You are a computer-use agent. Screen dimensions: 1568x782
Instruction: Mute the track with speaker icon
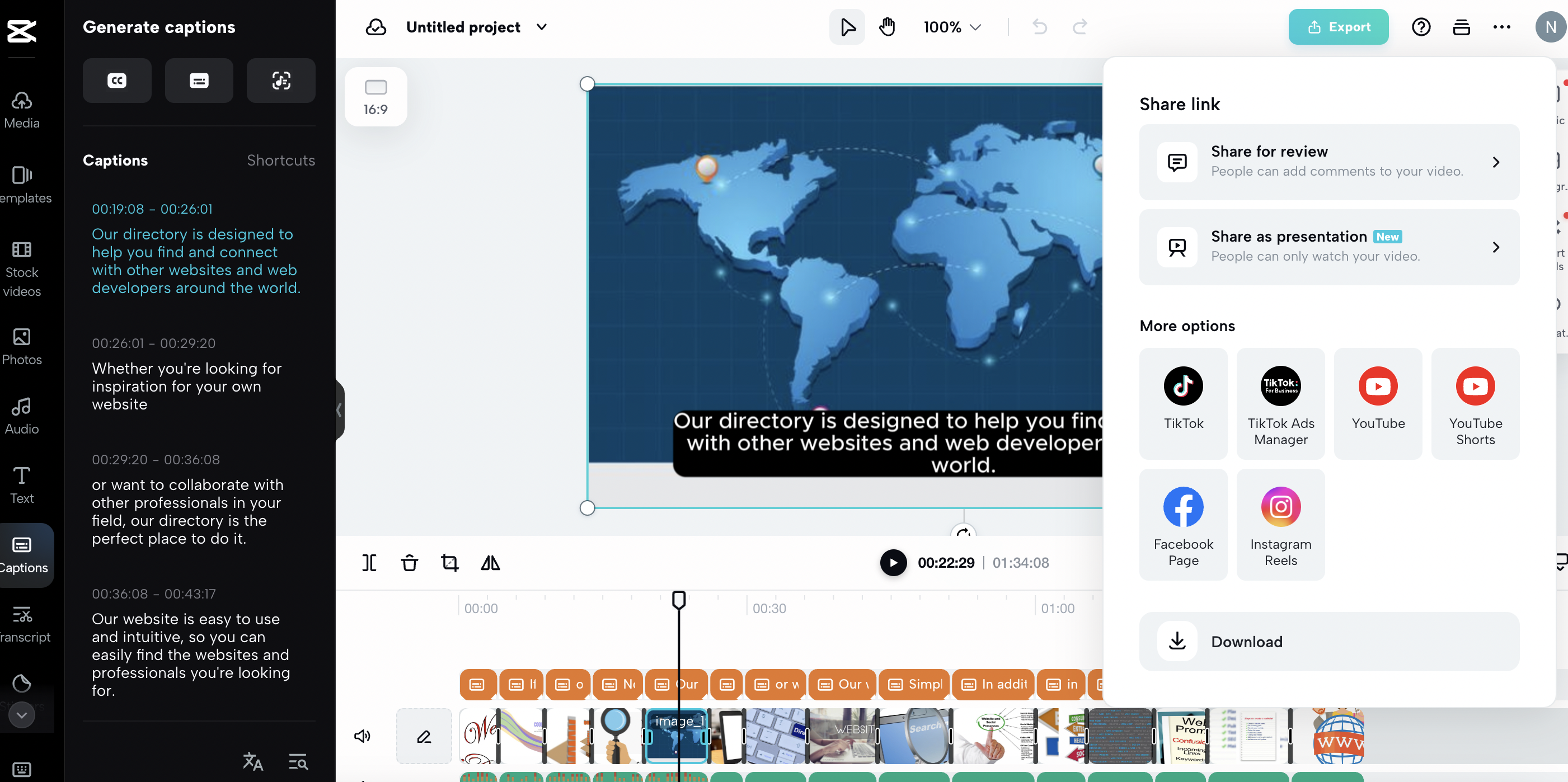(362, 736)
